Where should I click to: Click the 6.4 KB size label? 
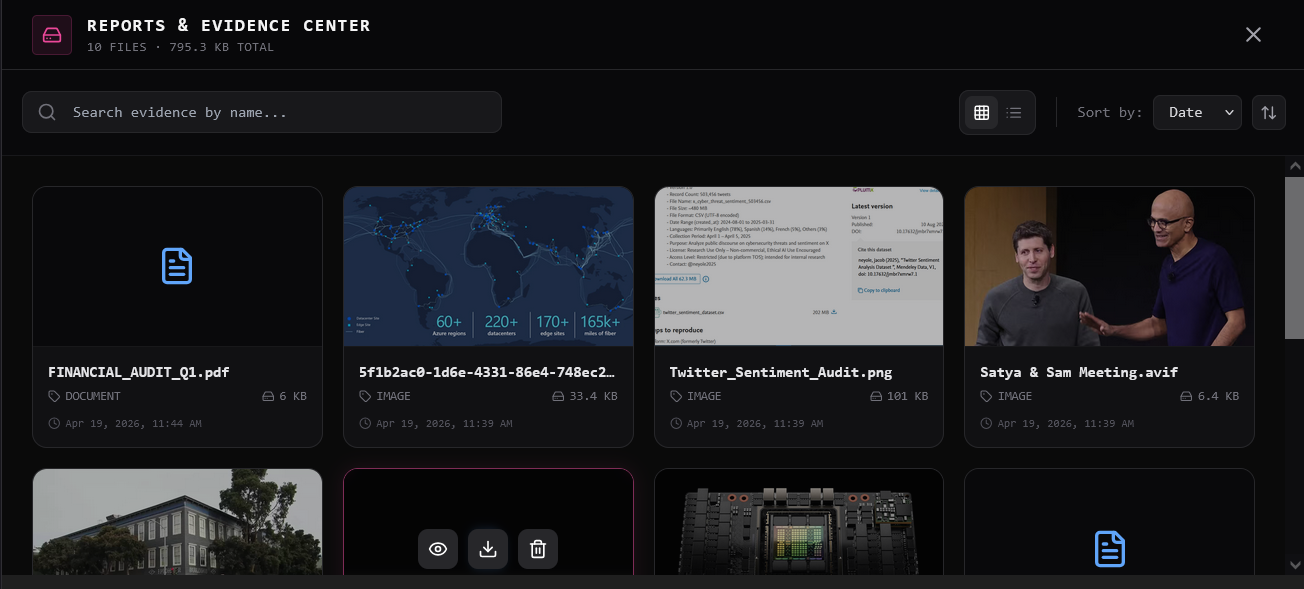[1210, 396]
